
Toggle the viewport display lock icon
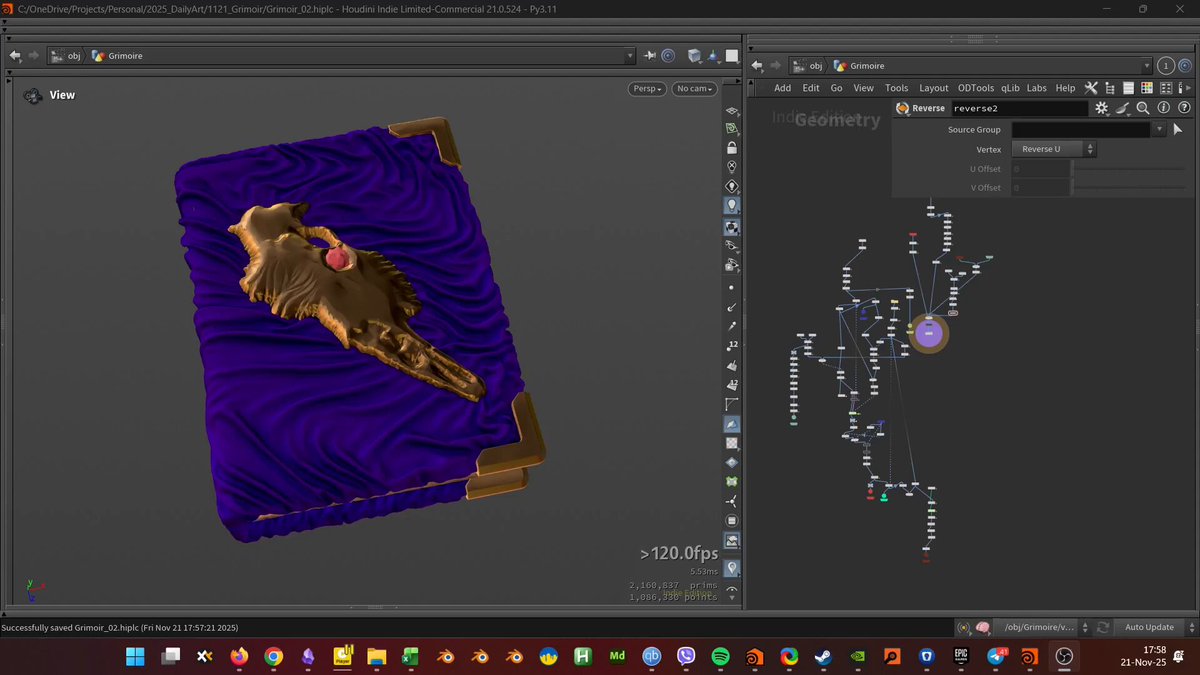732,148
